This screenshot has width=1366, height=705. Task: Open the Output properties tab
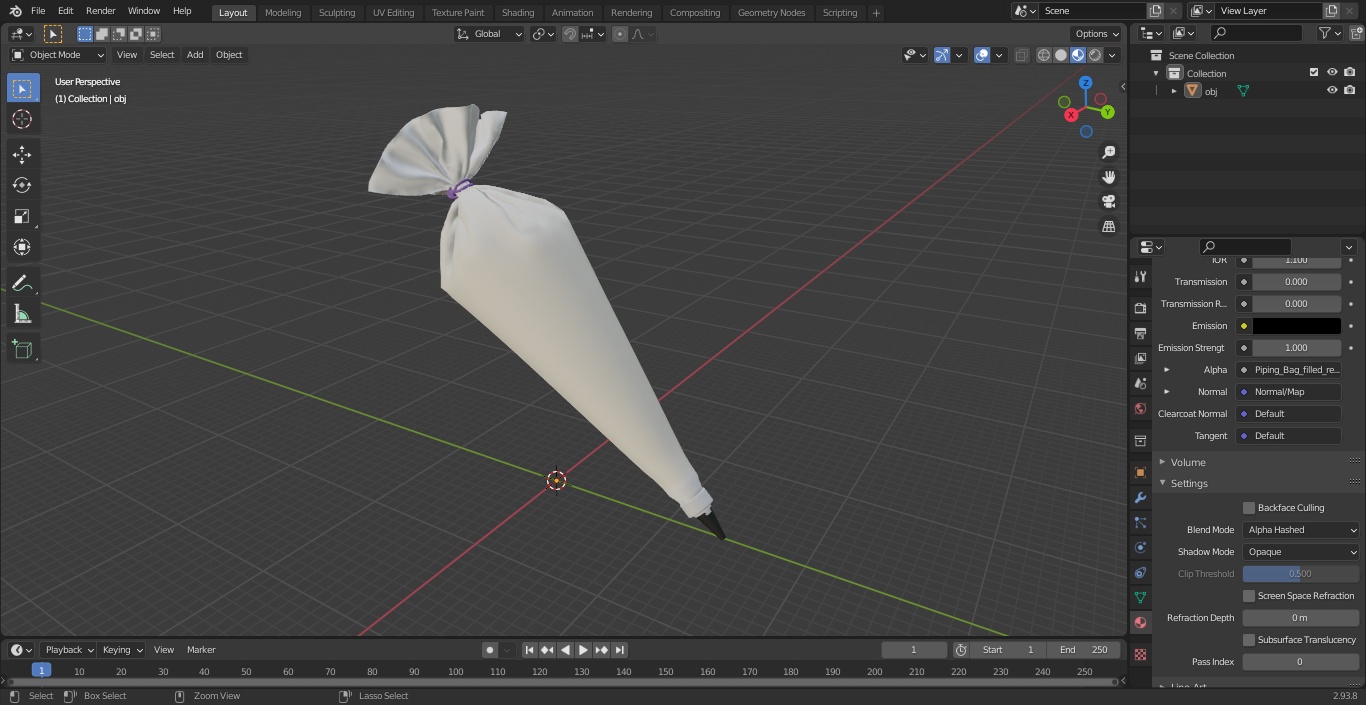[1140, 333]
